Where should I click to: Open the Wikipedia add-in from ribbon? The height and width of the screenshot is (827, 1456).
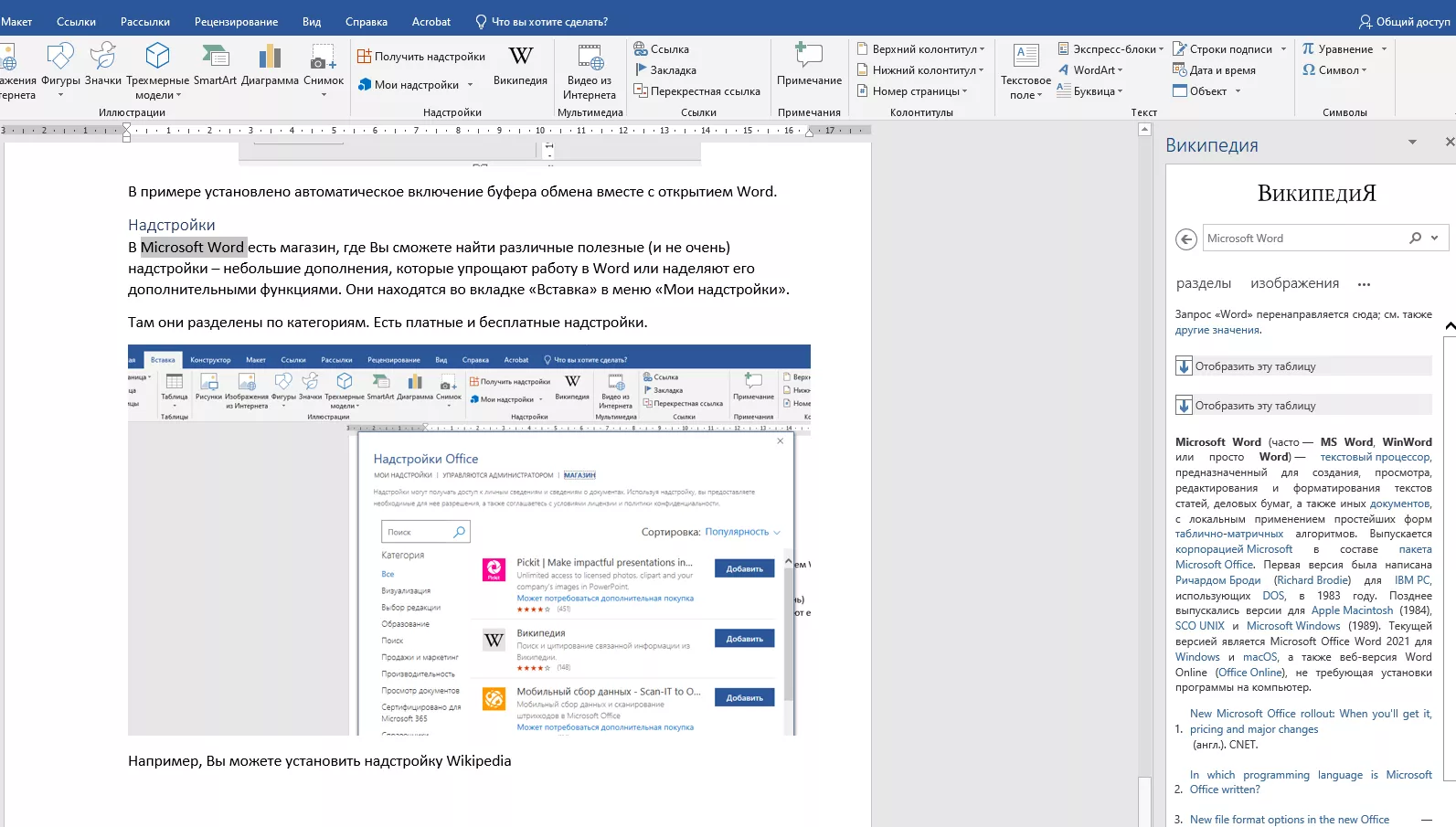pyautogui.click(x=520, y=66)
